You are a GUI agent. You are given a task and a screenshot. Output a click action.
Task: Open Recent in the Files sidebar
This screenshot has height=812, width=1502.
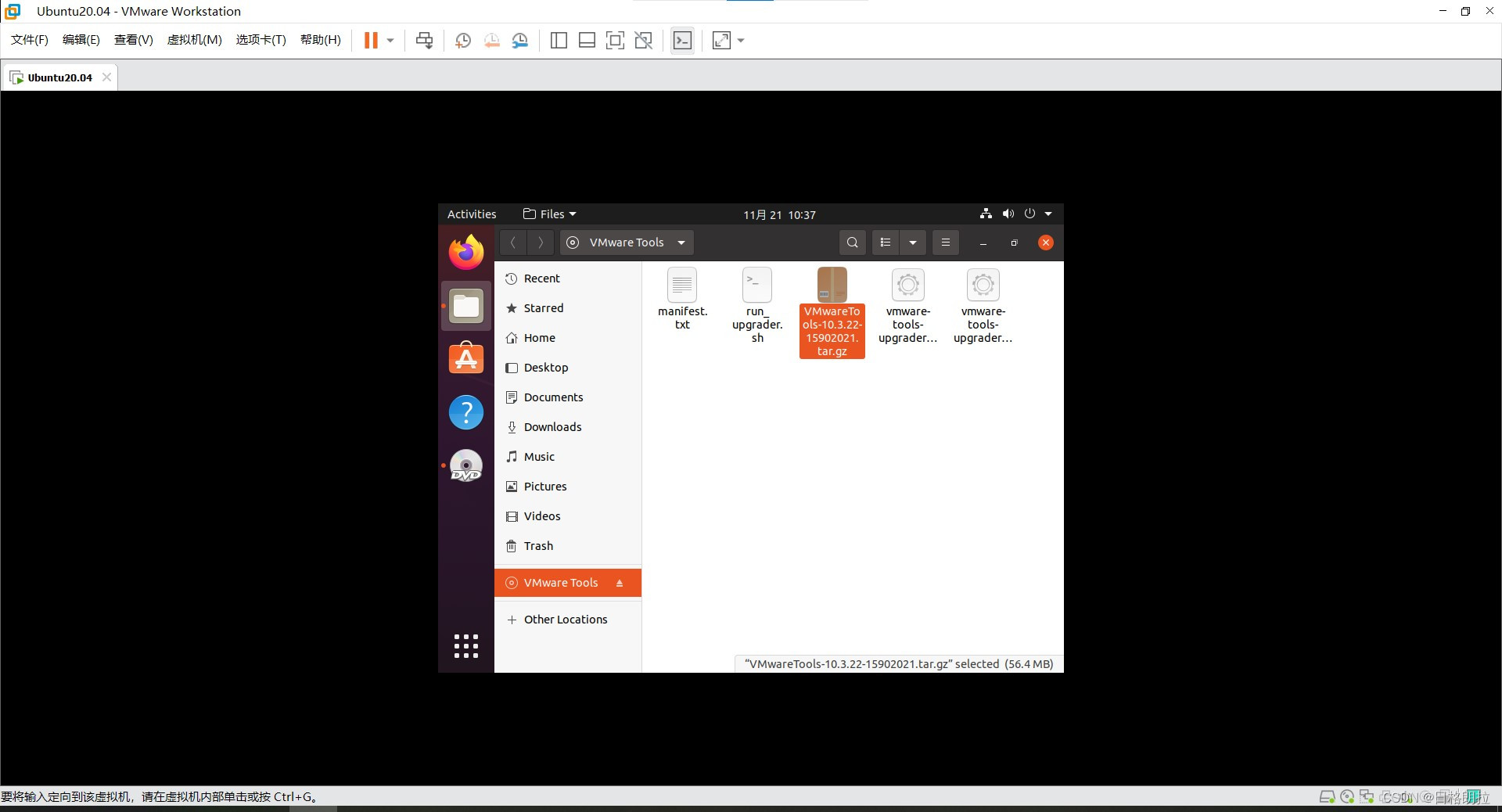click(x=568, y=278)
